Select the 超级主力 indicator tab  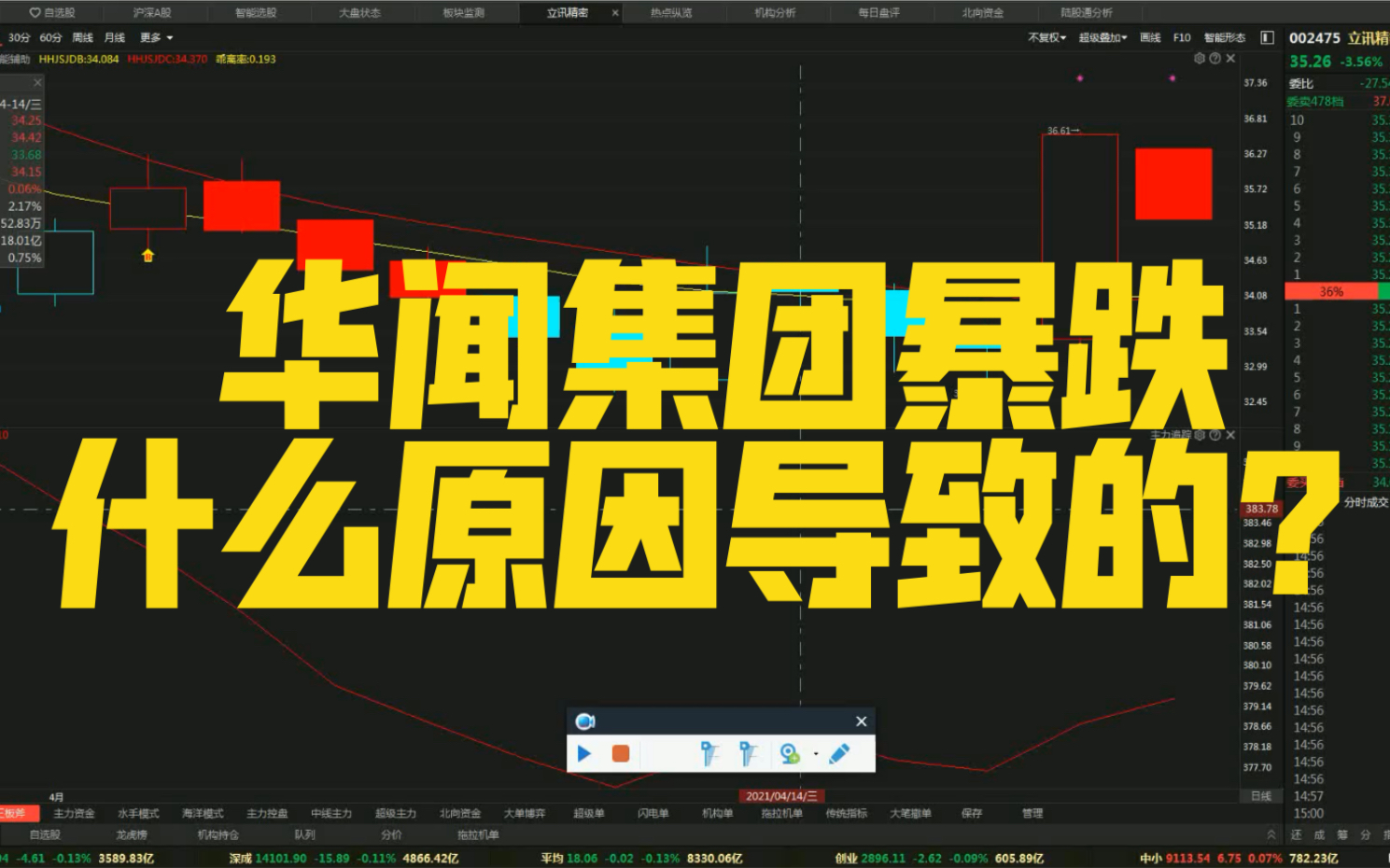click(396, 813)
